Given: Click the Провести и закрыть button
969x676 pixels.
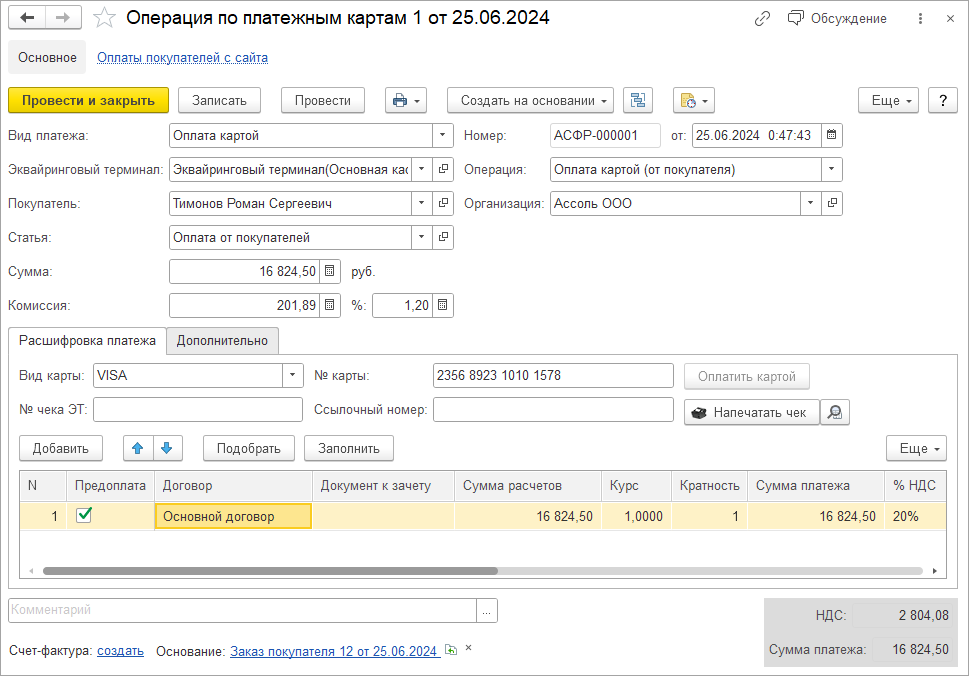Looking at the screenshot, I should click(88, 100).
